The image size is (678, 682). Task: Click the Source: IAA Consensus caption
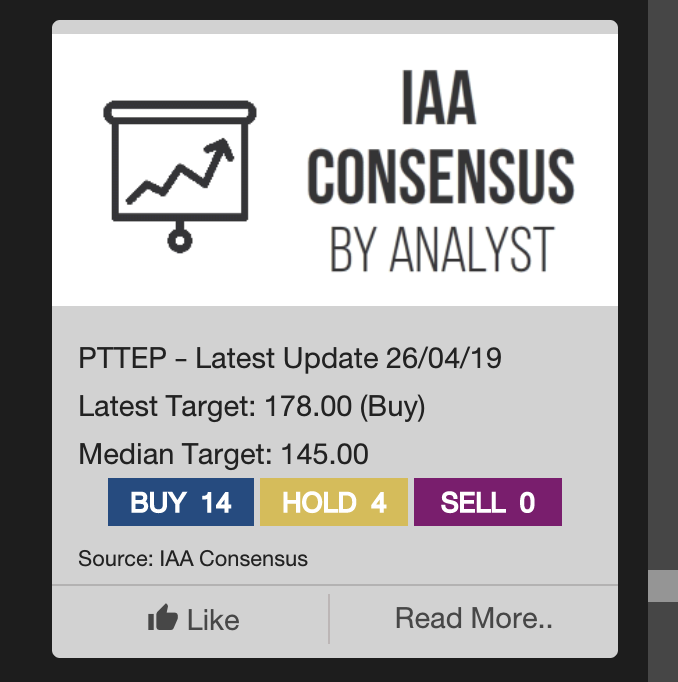pyautogui.click(x=193, y=558)
